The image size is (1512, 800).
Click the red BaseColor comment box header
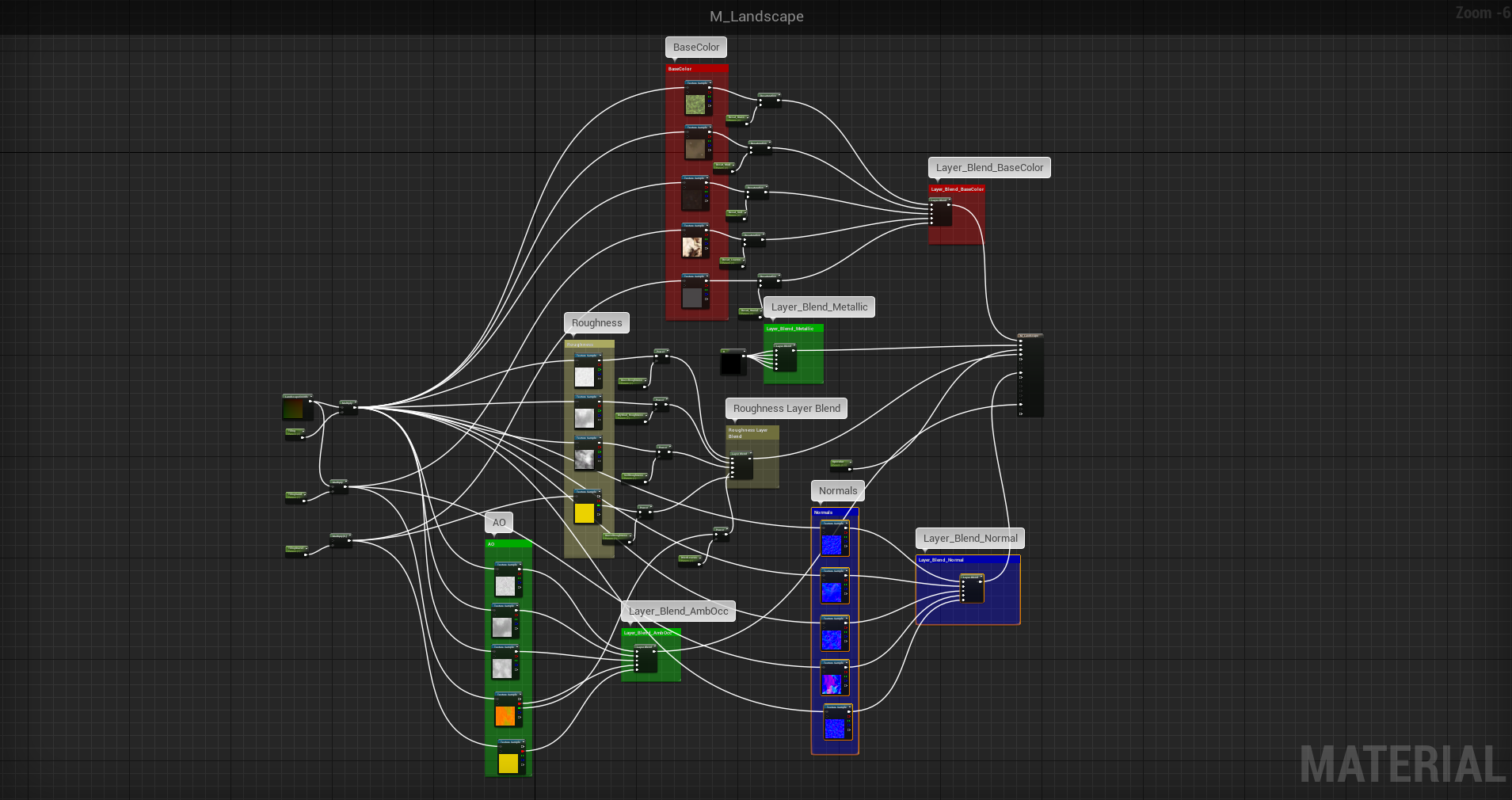pos(697,69)
